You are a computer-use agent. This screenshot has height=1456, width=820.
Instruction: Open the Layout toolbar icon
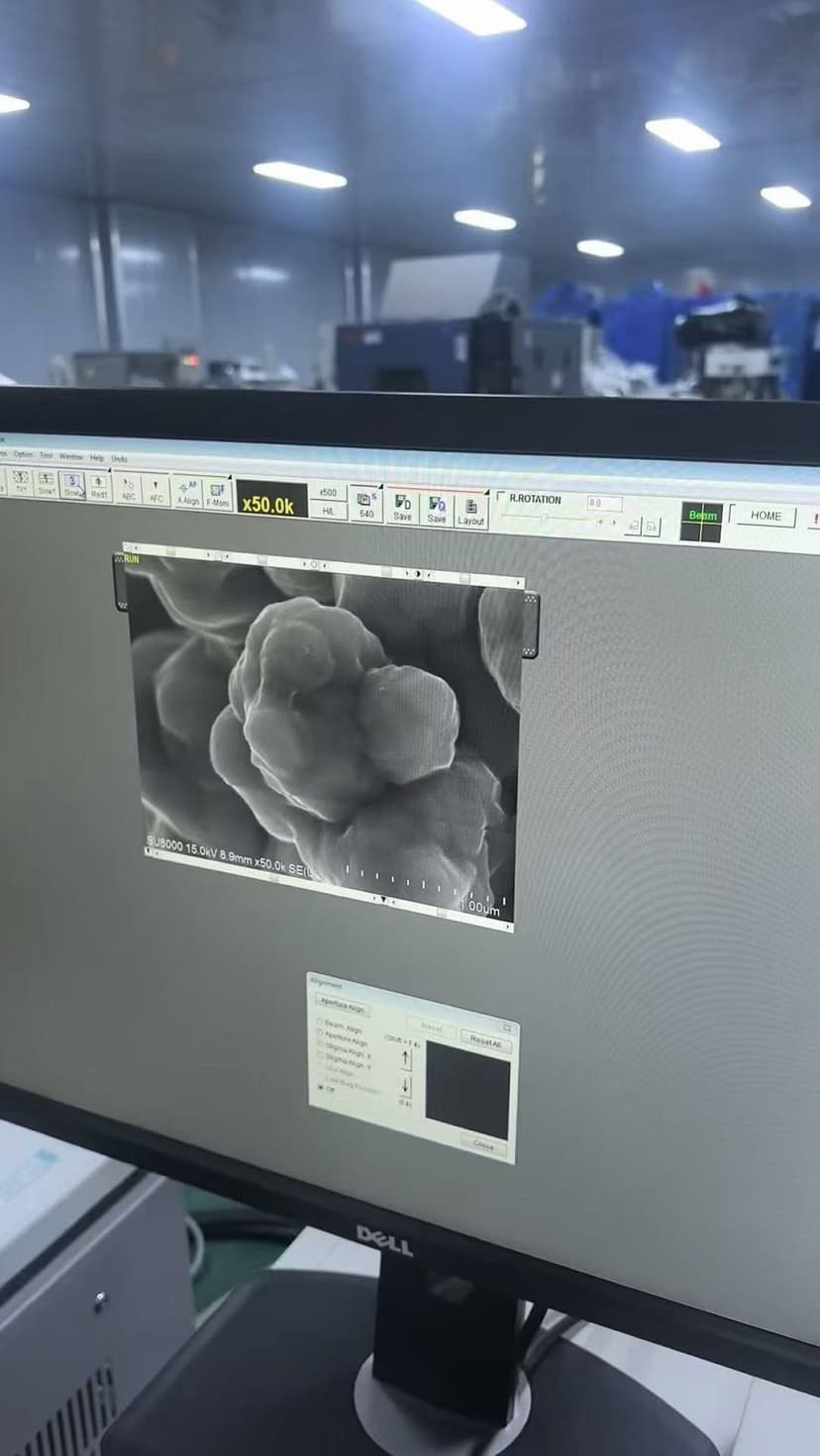point(471,511)
